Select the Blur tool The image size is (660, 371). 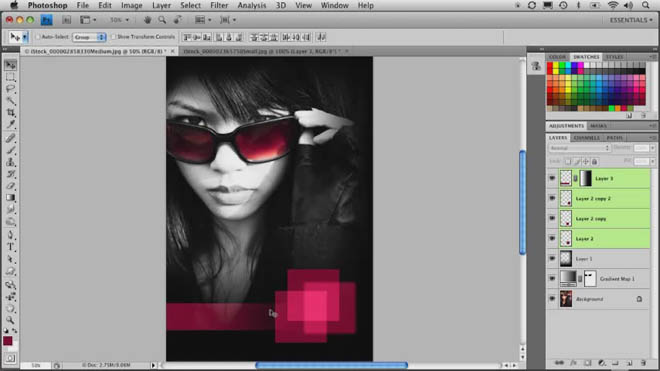coord(11,209)
